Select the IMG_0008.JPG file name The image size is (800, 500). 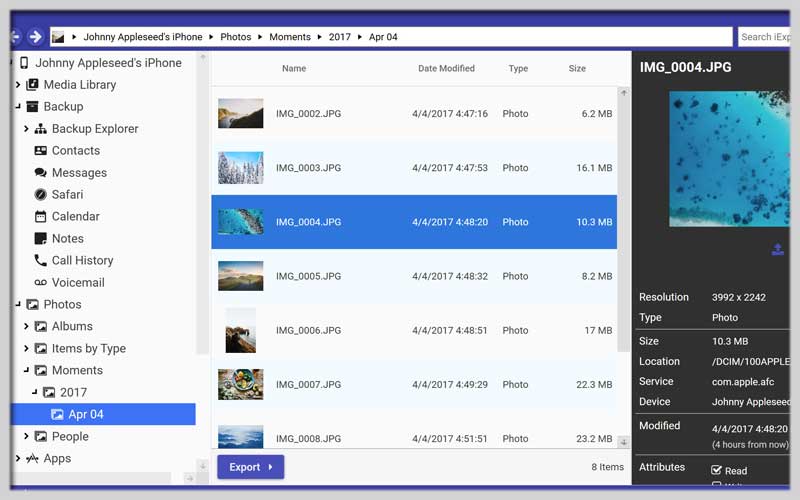coord(308,438)
